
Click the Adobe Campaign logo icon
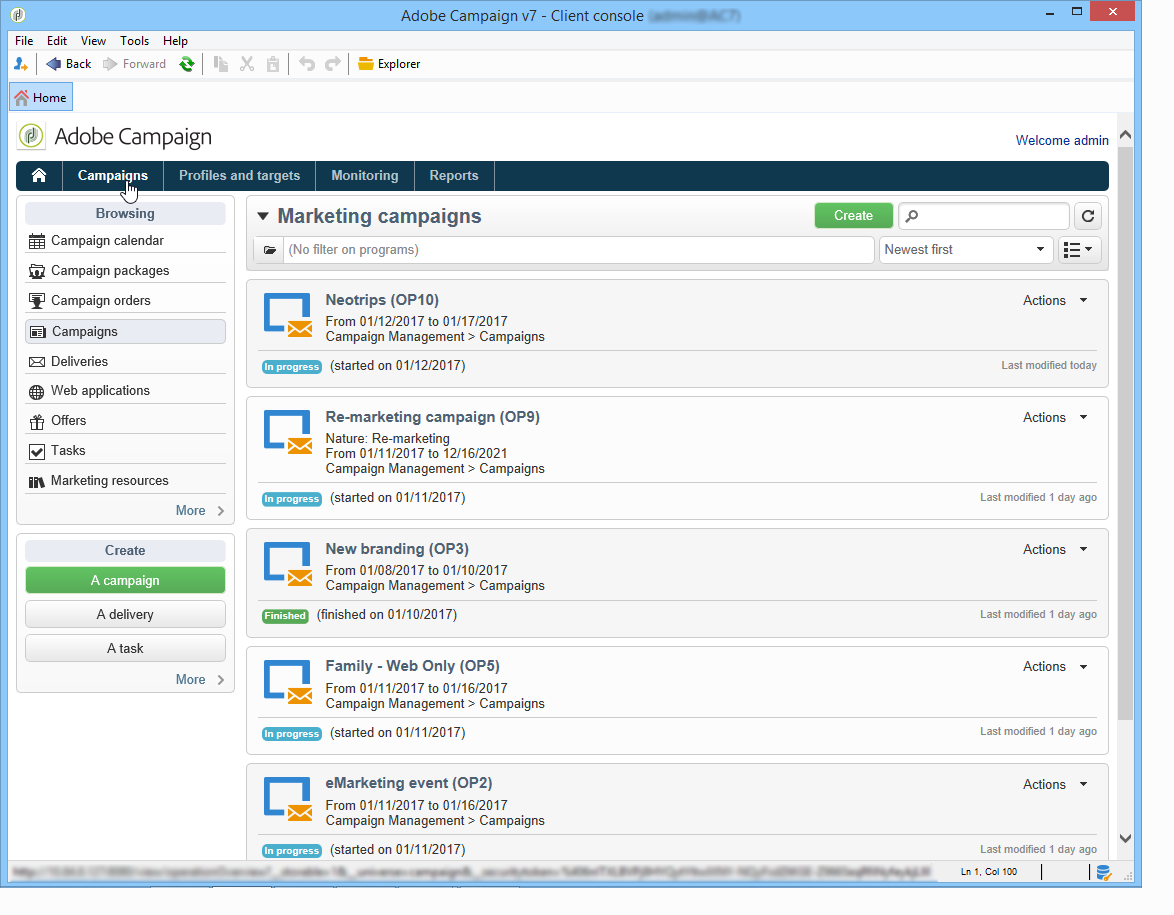coord(31,136)
